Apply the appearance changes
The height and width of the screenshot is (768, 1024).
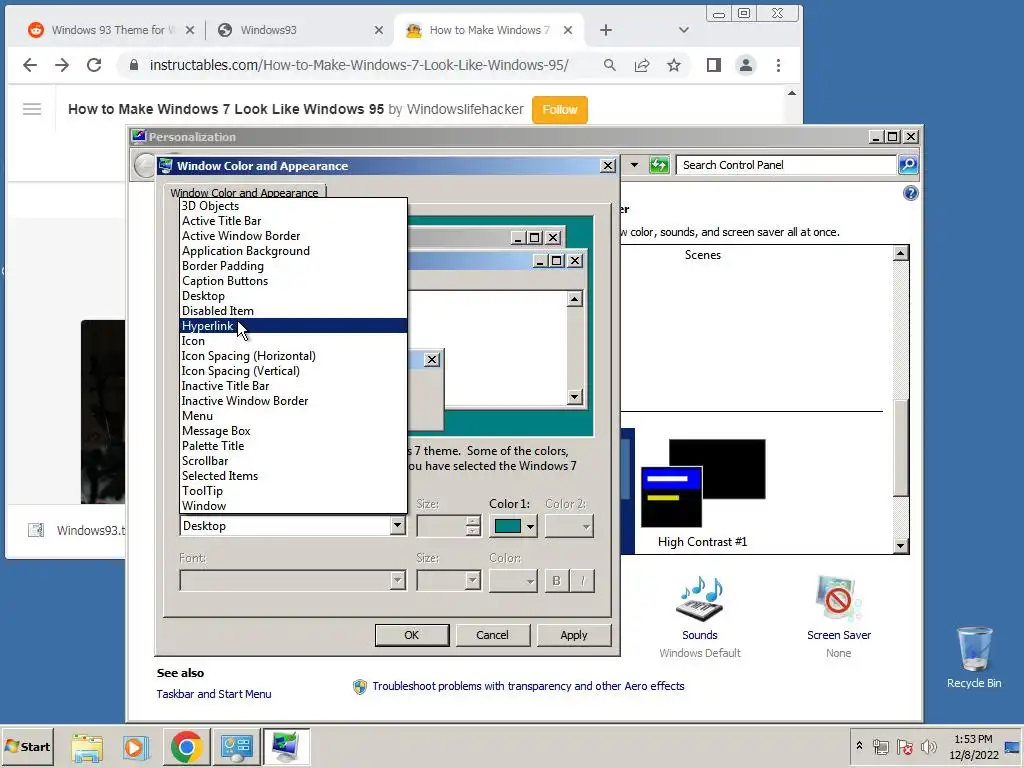[x=573, y=635]
